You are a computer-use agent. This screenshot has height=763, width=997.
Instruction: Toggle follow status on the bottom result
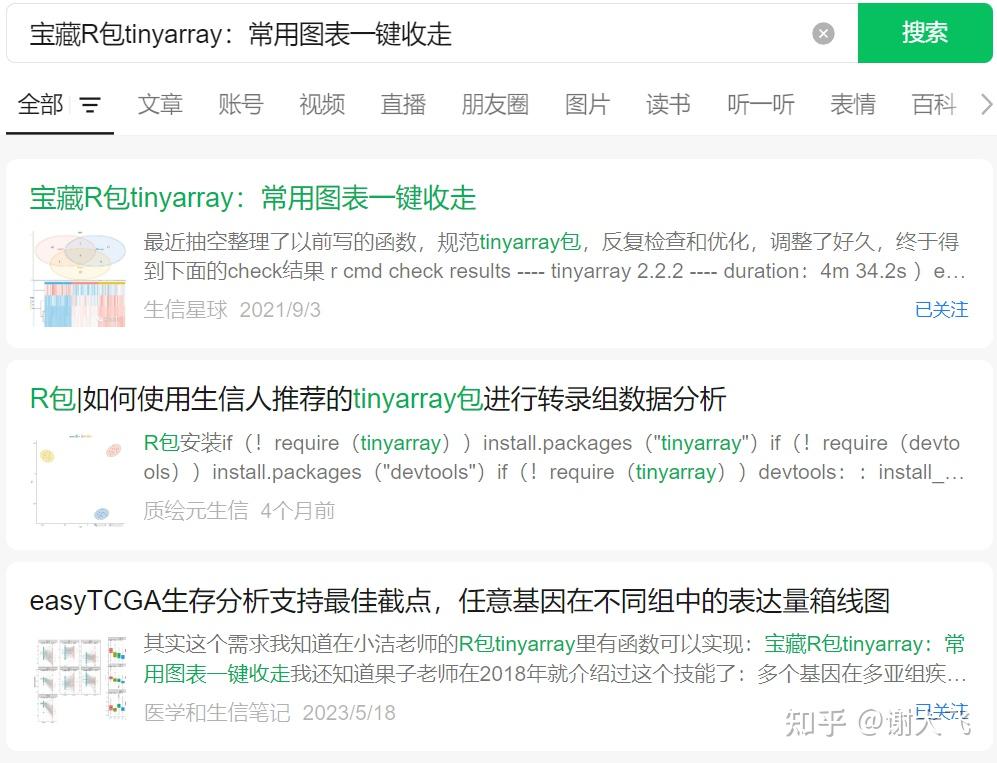click(940, 711)
